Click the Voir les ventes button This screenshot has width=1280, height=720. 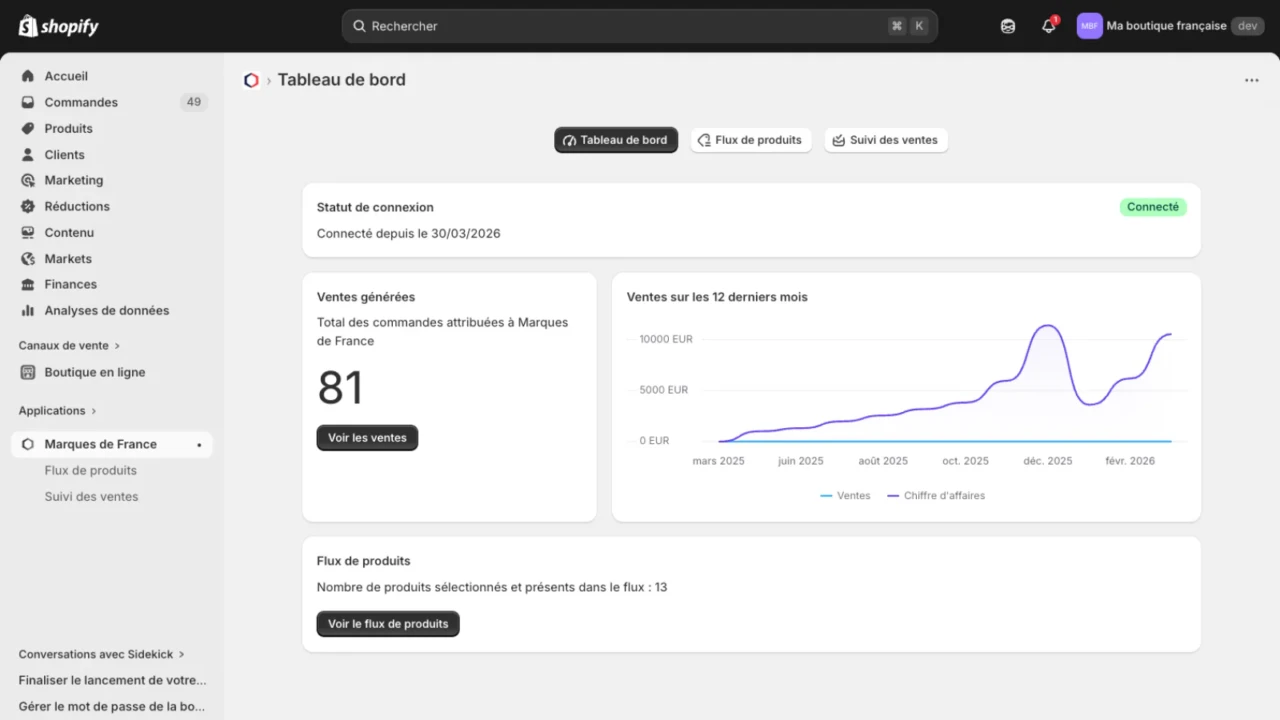[367, 438]
